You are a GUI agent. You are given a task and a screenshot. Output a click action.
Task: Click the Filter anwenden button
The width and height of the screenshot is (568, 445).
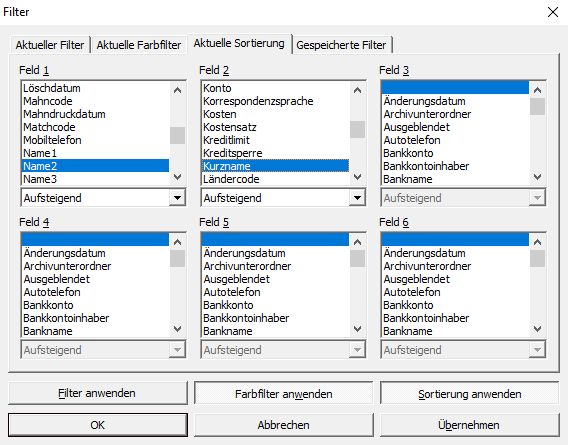point(98,393)
